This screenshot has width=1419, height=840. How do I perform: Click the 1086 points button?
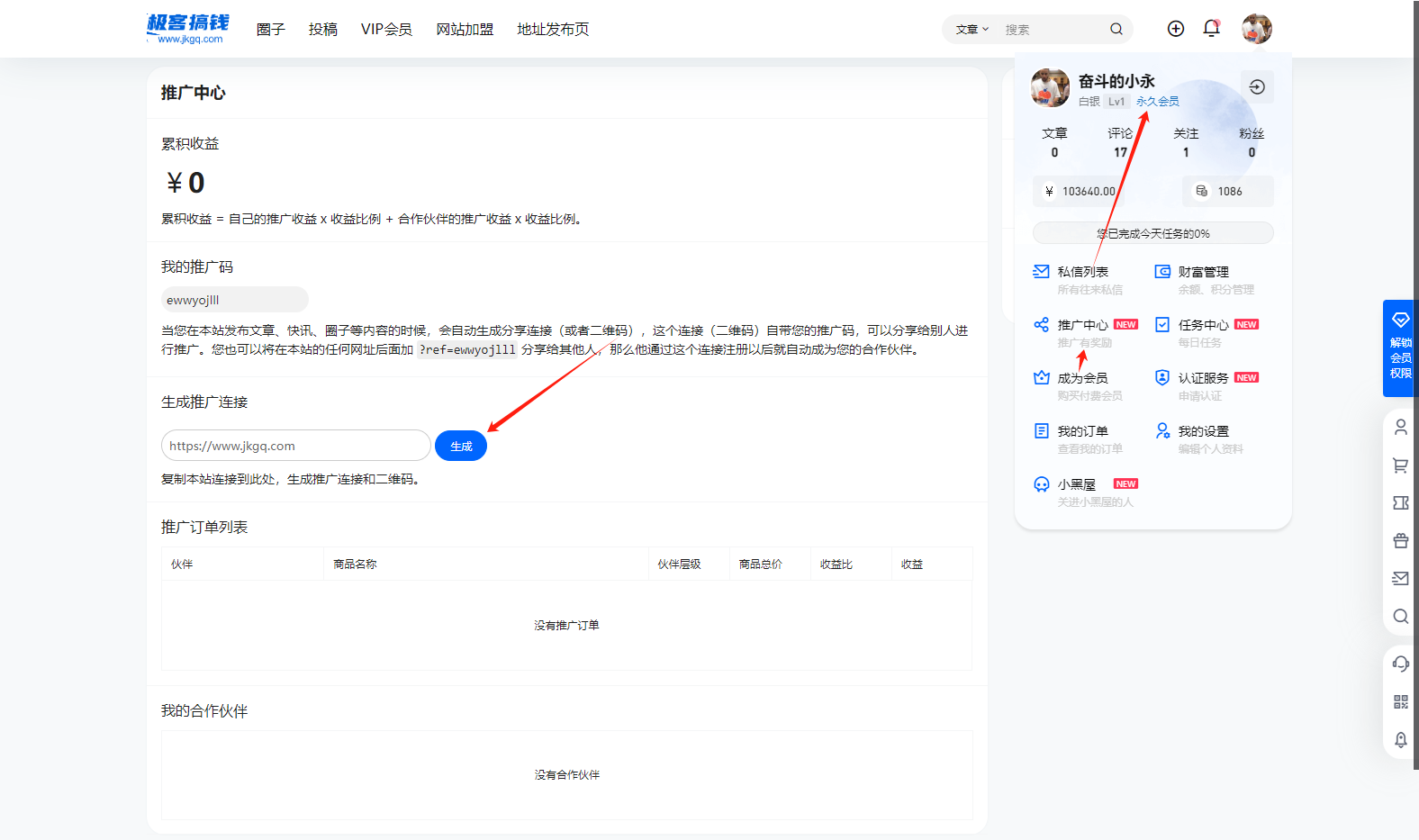coord(1228,191)
